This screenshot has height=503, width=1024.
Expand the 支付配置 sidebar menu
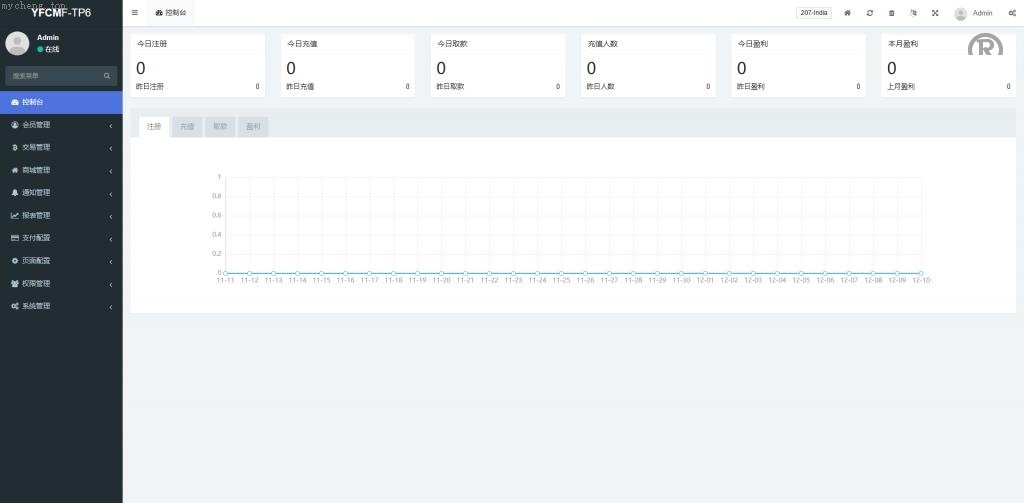(x=60, y=238)
